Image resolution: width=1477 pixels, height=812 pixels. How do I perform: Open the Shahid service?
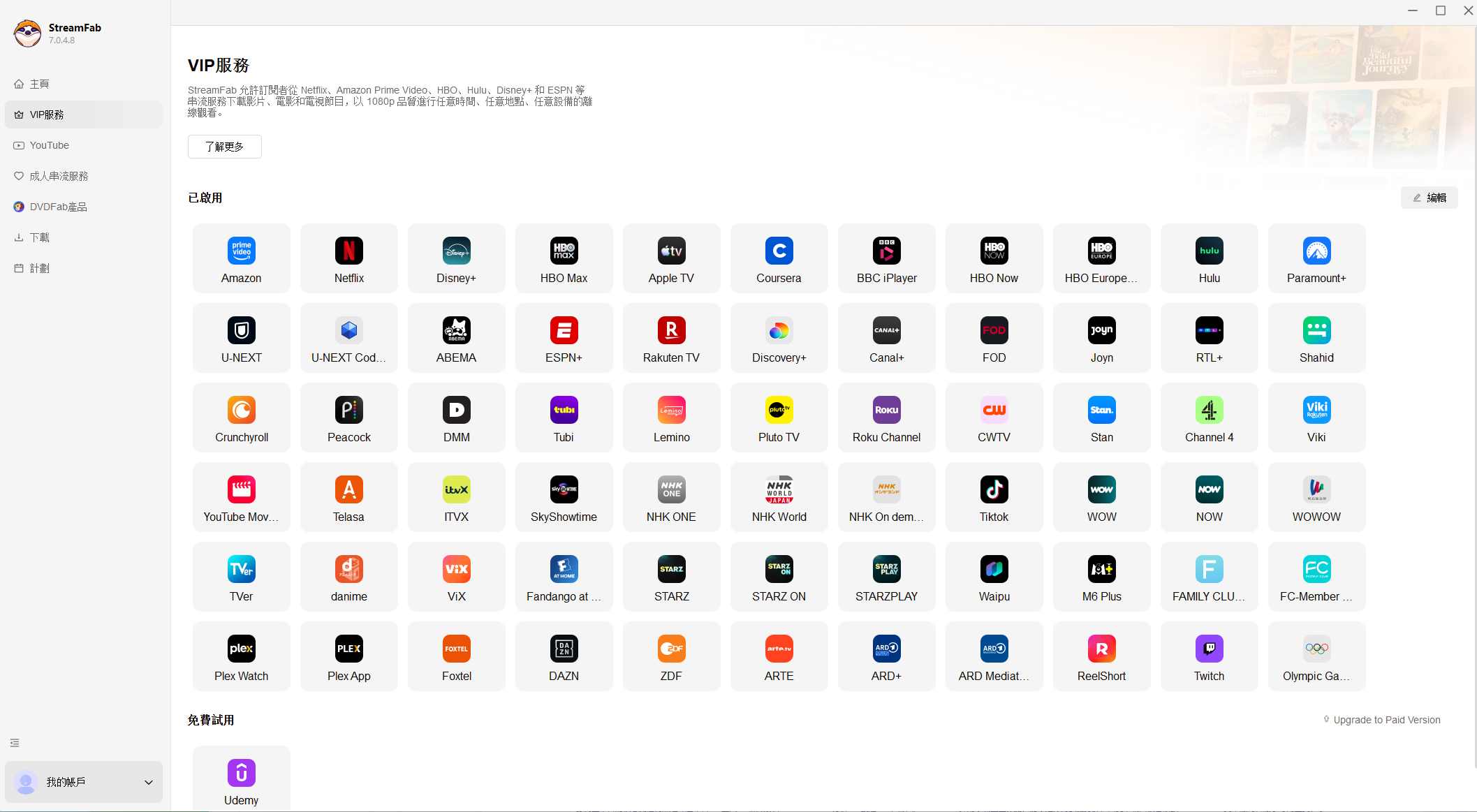pos(1317,338)
